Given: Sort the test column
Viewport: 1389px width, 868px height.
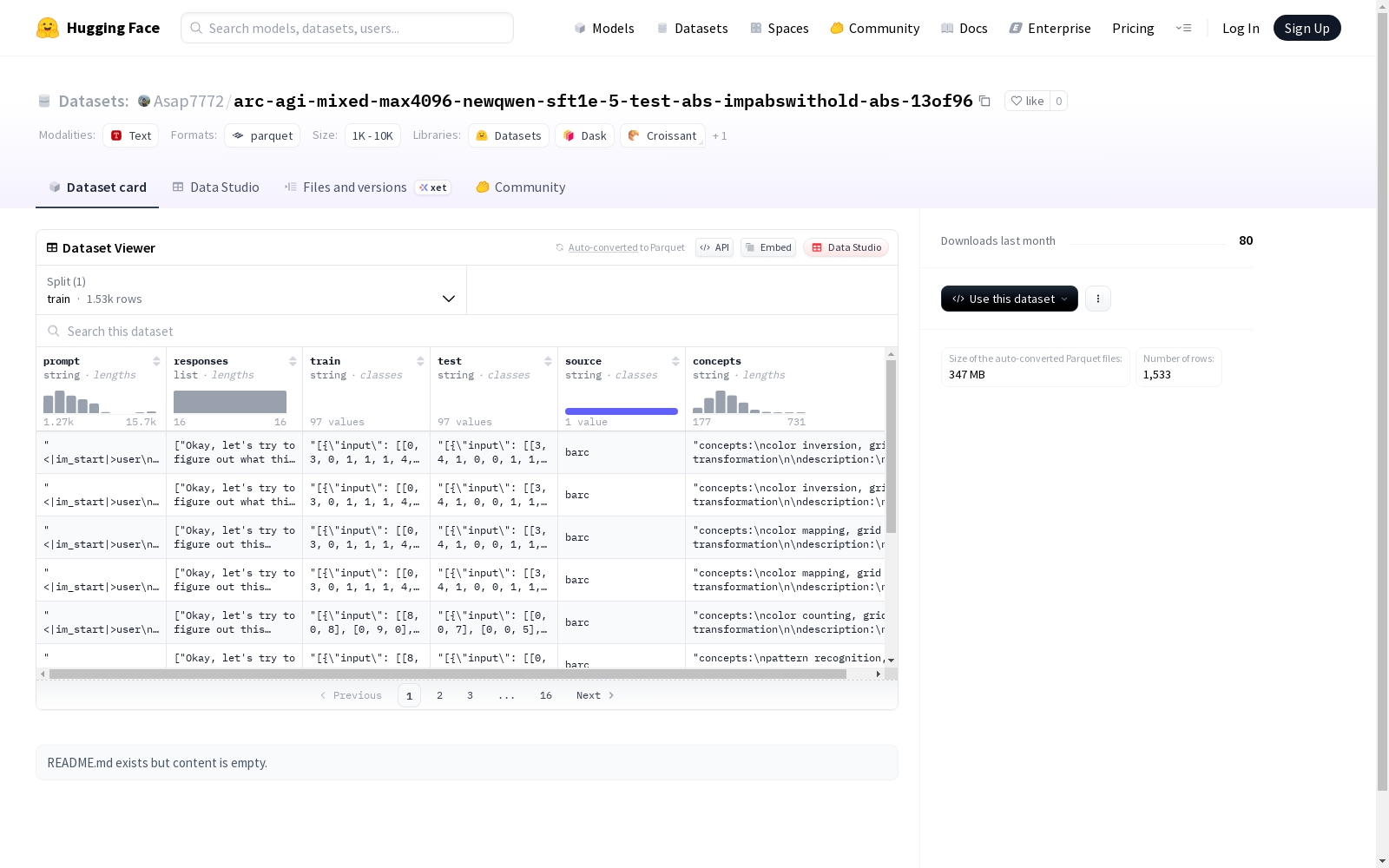Looking at the screenshot, I should pyautogui.click(x=548, y=361).
